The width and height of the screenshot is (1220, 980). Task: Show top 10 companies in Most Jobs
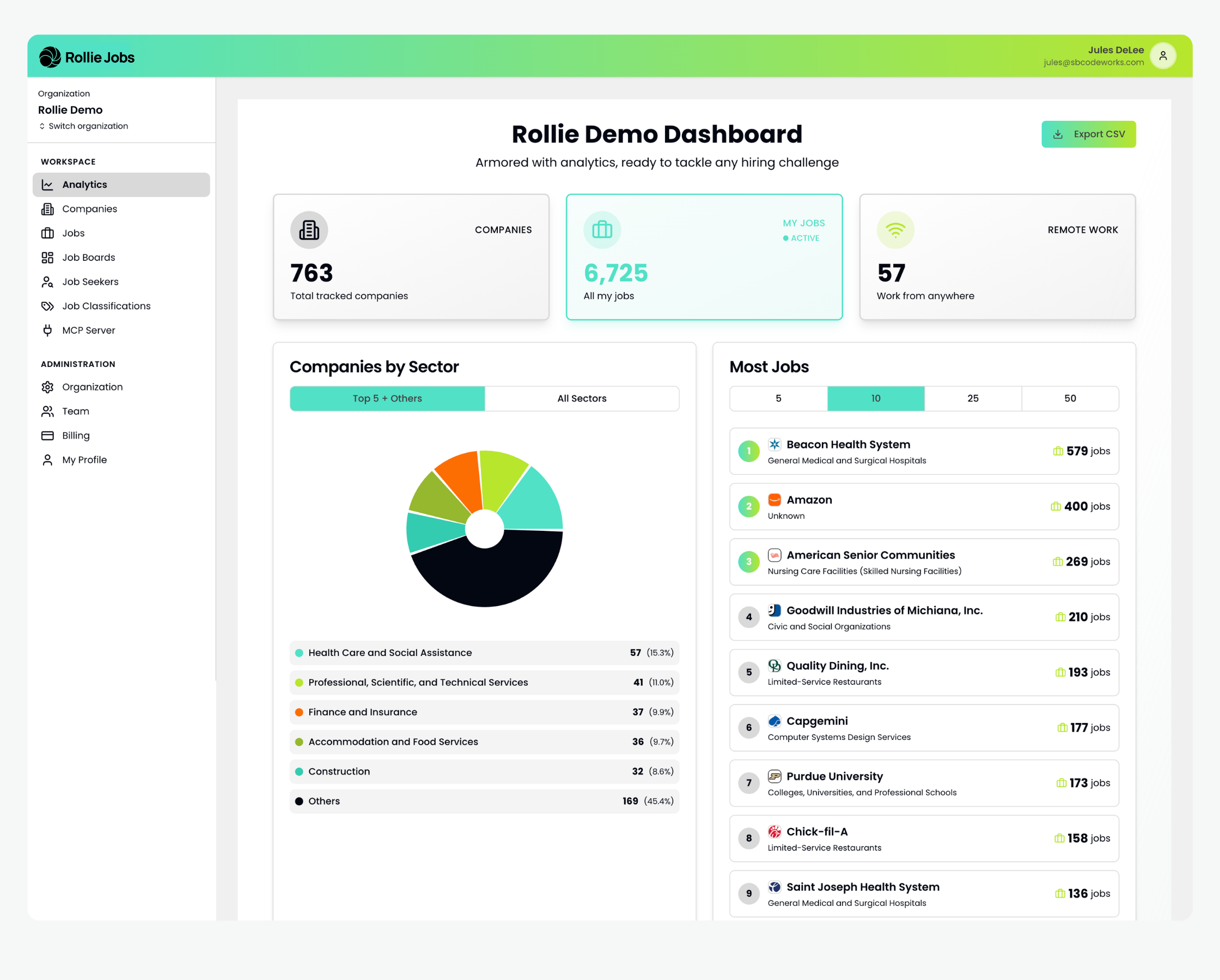(876, 399)
